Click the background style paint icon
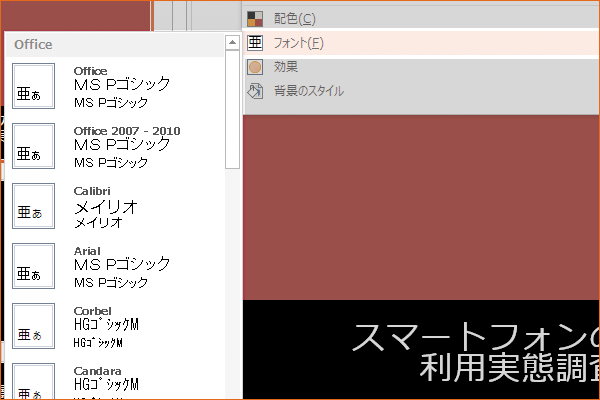Image resolution: width=600 pixels, height=400 pixels. pyautogui.click(x=255, y=91)
